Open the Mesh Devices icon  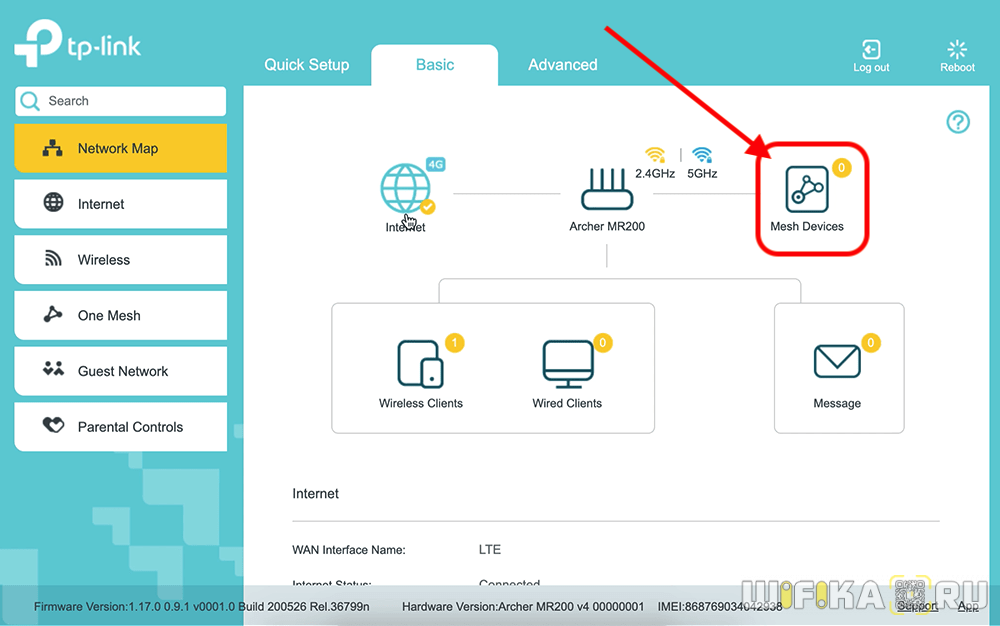click(807, 189)
